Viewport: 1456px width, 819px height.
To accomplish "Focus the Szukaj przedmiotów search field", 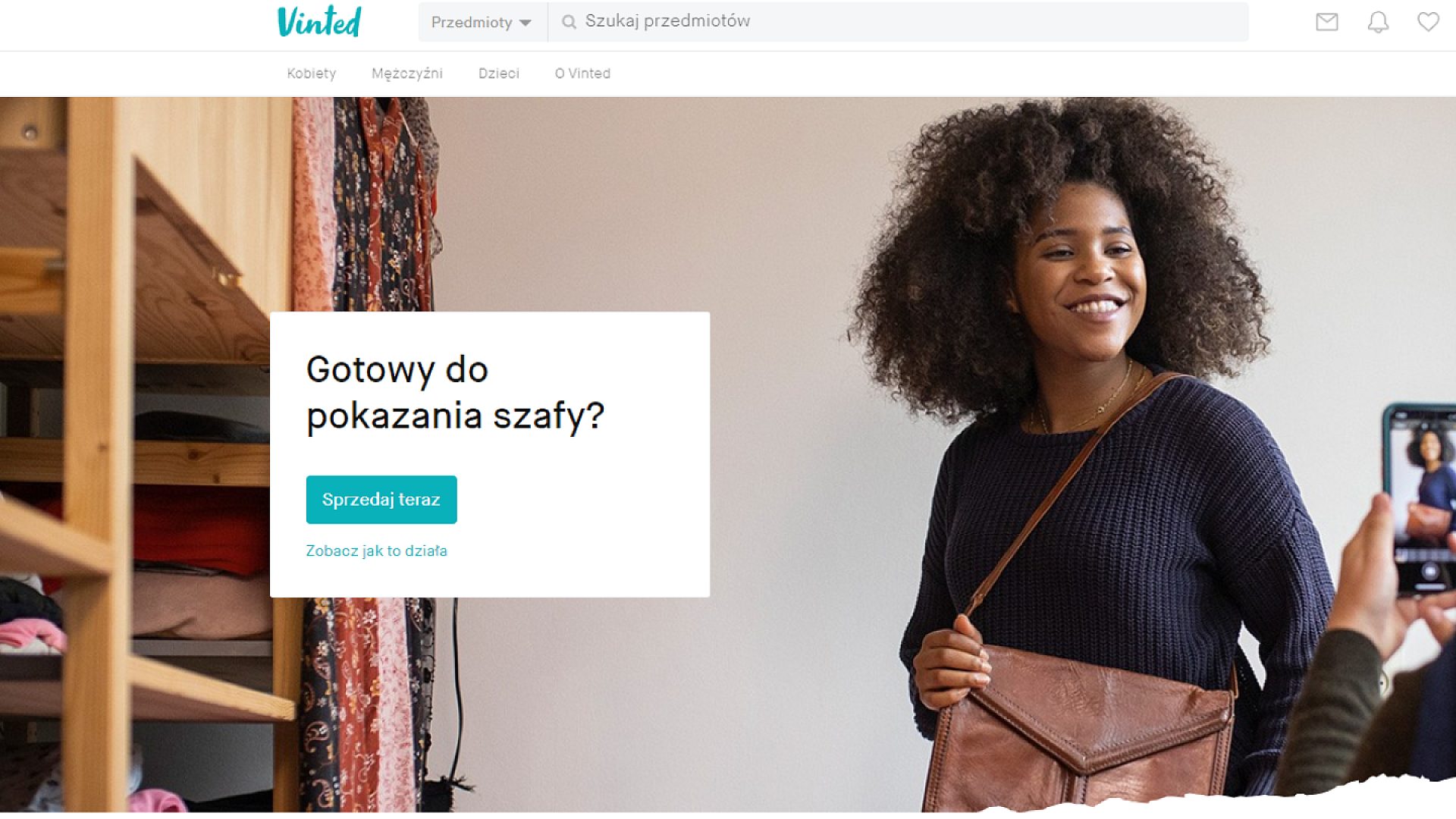I will 898,22.
